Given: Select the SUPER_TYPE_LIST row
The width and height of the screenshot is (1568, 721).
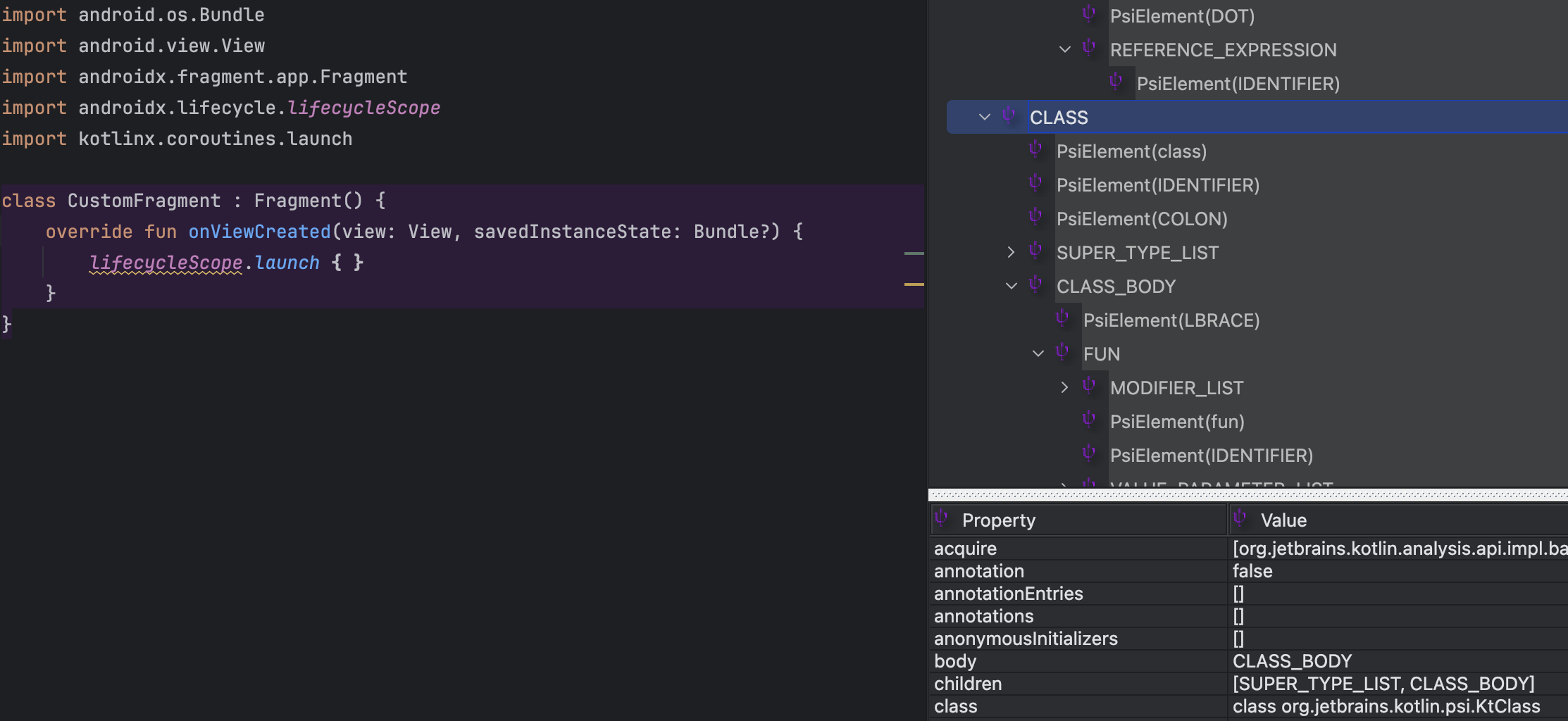Looking at the screenshot, I should coord(1137,253).
